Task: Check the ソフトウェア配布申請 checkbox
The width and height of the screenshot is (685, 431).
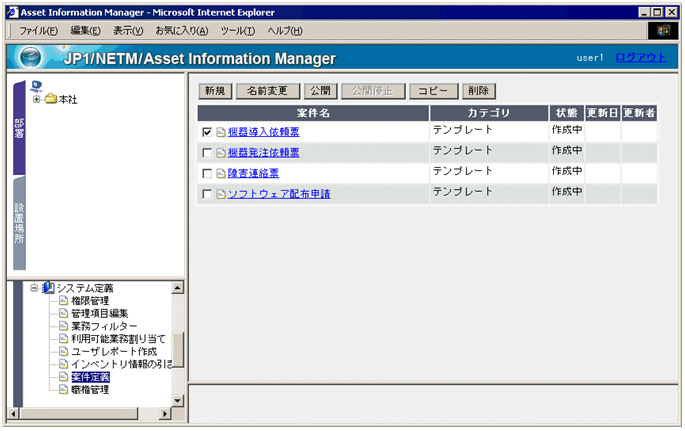Action: point(207,194)
